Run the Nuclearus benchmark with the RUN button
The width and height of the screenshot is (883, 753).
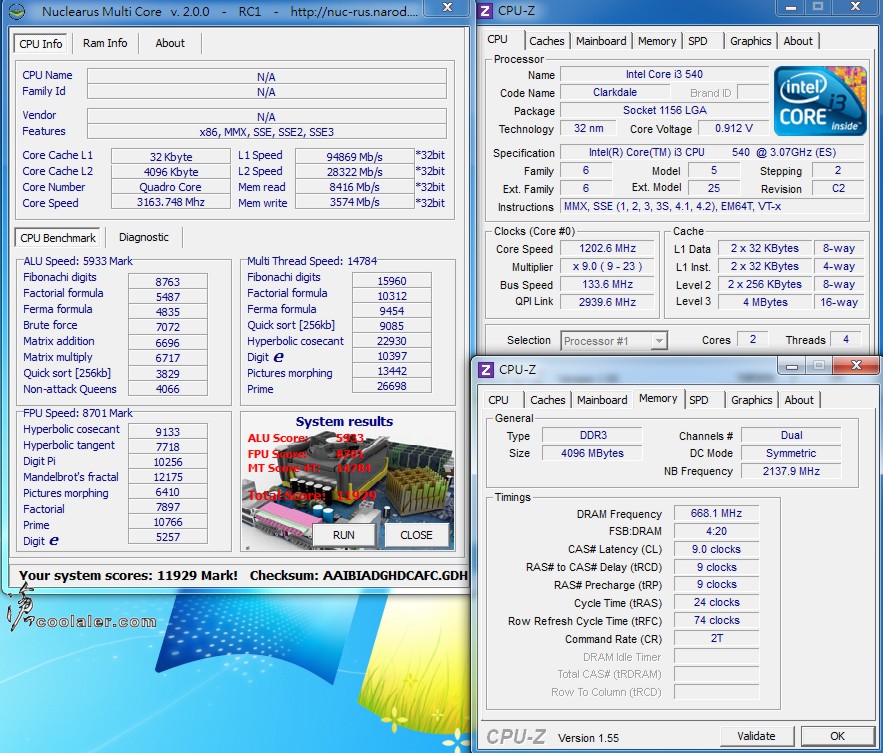point(344,535)
